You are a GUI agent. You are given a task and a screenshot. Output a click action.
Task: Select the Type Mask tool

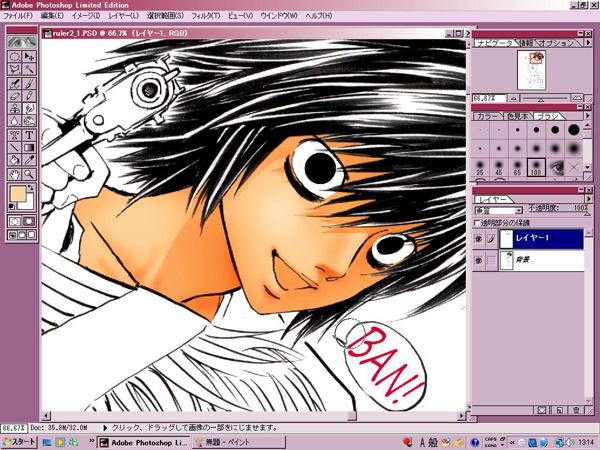pos(15,135)
